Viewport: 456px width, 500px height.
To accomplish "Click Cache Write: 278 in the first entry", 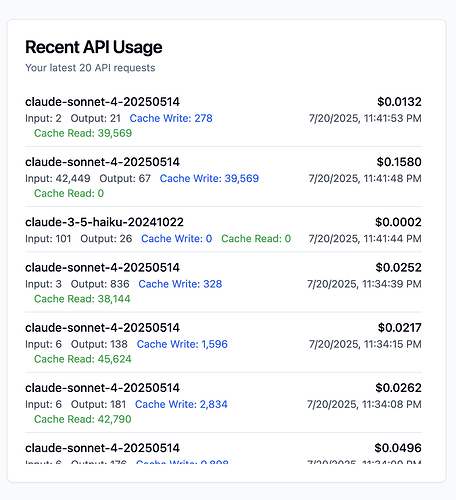I will tap(171, 118).
